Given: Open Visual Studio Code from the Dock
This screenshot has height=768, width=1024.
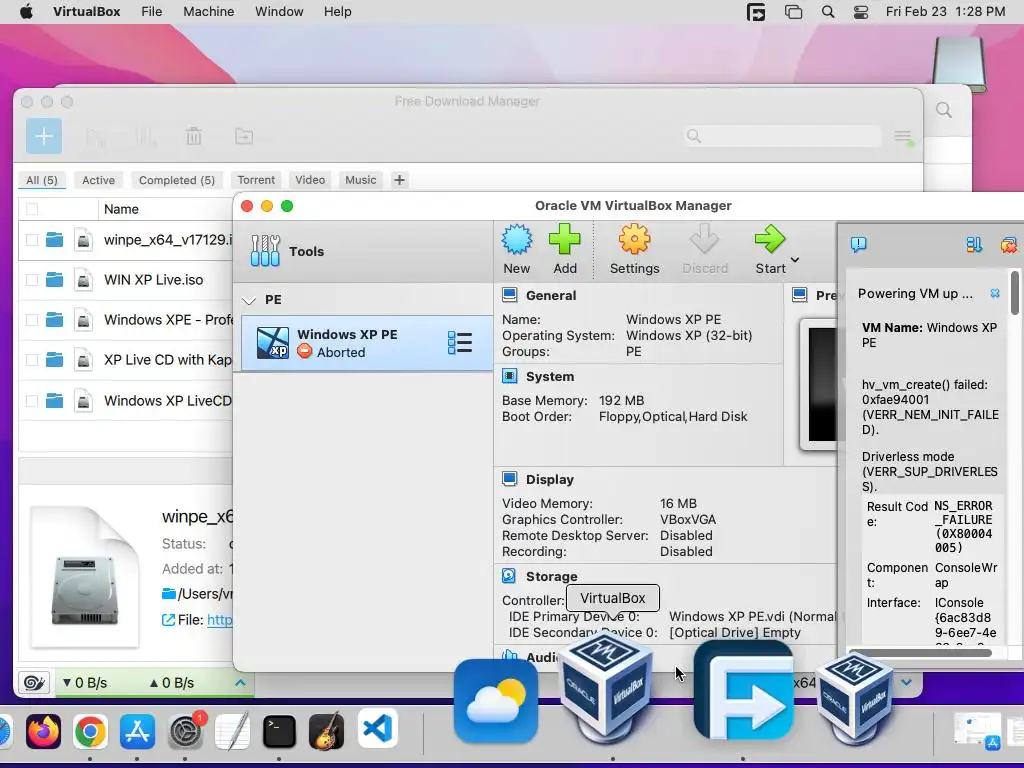Looking at the screenshot, I should click(x=377, y=729).
